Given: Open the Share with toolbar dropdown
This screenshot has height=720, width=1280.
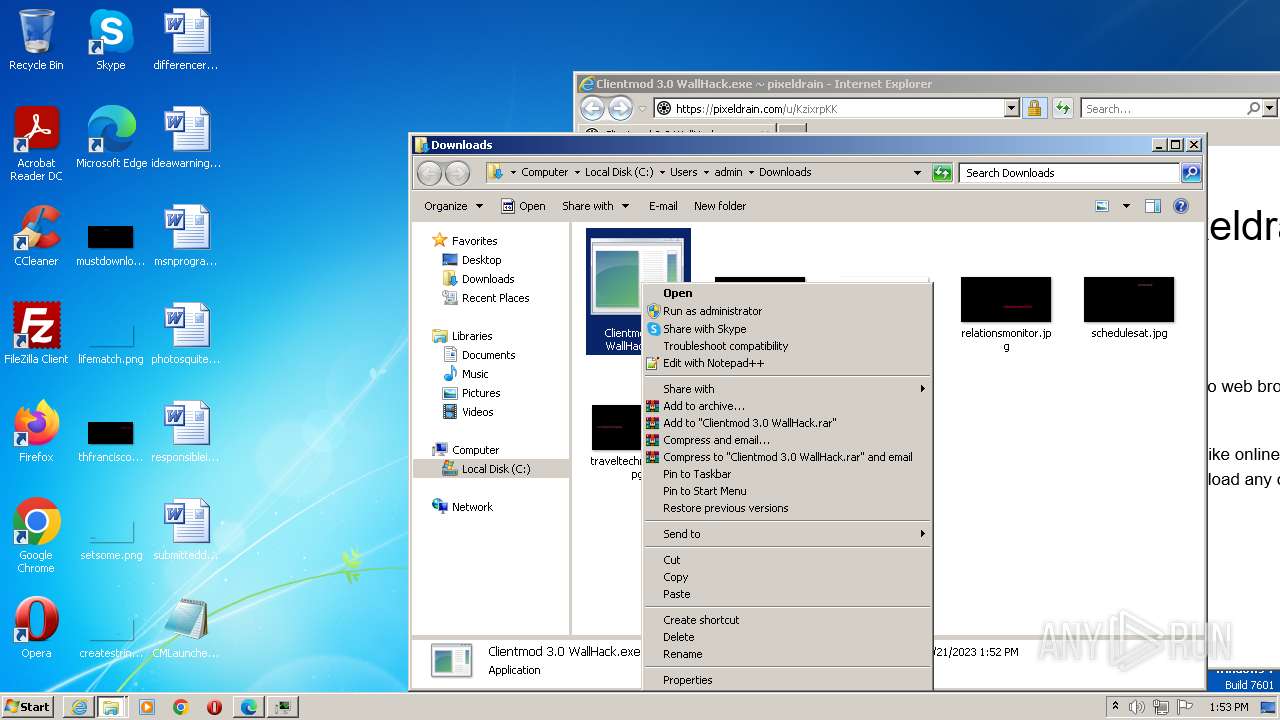Looking at the screenshot, I should point(595,206).
